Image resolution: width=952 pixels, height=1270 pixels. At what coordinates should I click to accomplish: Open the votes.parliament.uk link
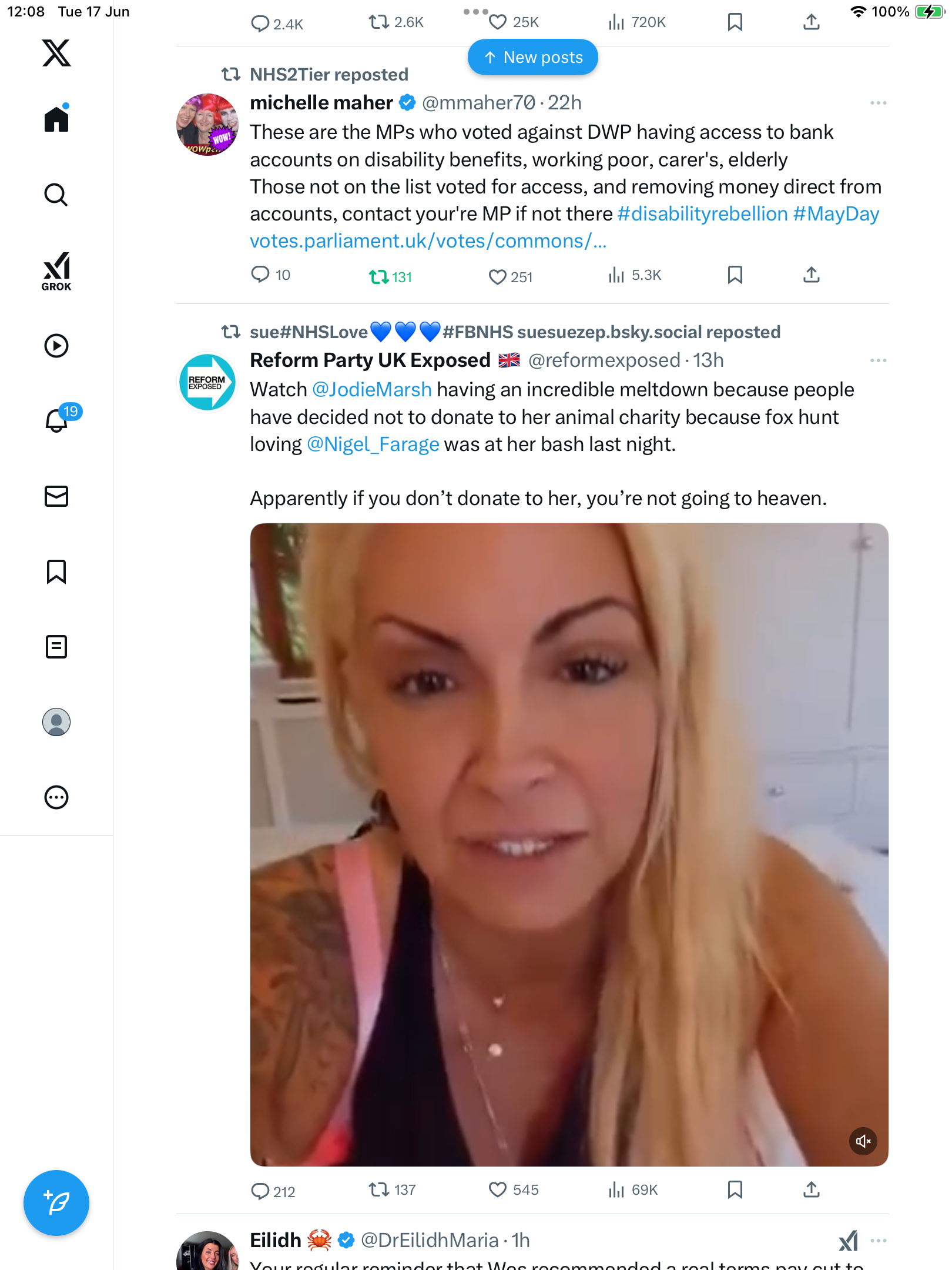(x=428, y=241)
